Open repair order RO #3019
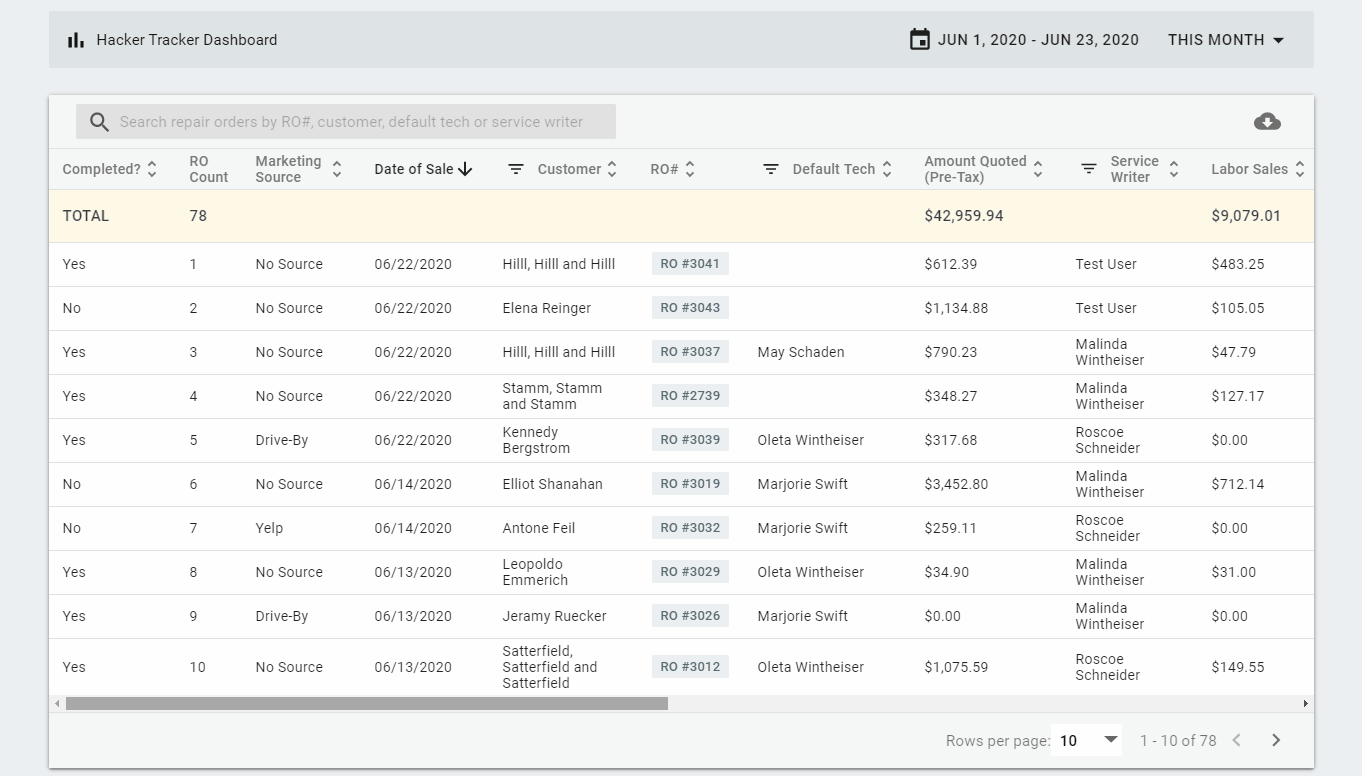The height and width of the screenshot is (776, 1362). click(690, 484)
